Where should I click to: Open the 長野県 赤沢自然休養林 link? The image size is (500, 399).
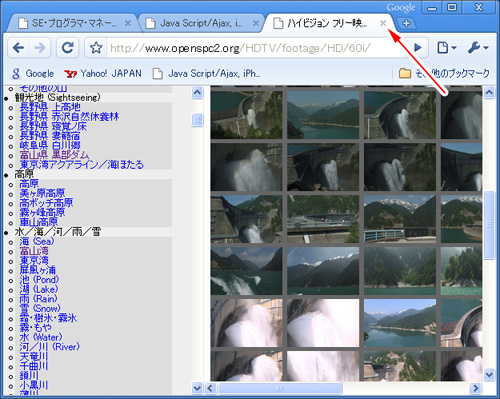pyautogui.click(x=69, y=117)
